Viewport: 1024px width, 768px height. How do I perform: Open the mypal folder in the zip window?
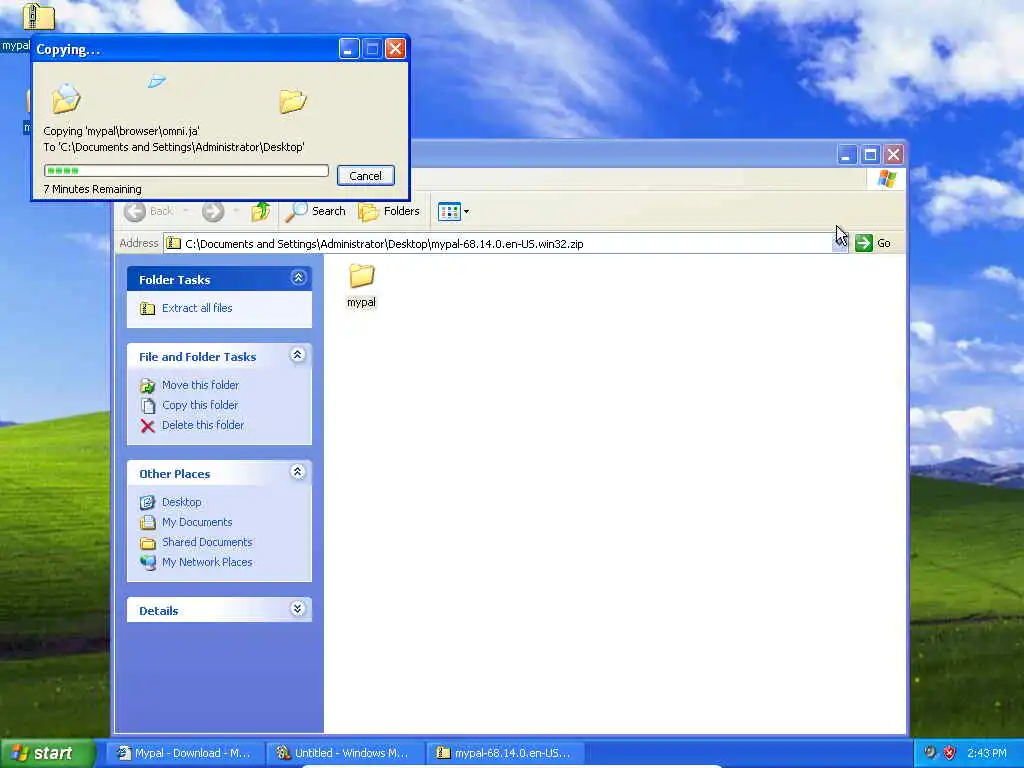[x=361, y=285]
